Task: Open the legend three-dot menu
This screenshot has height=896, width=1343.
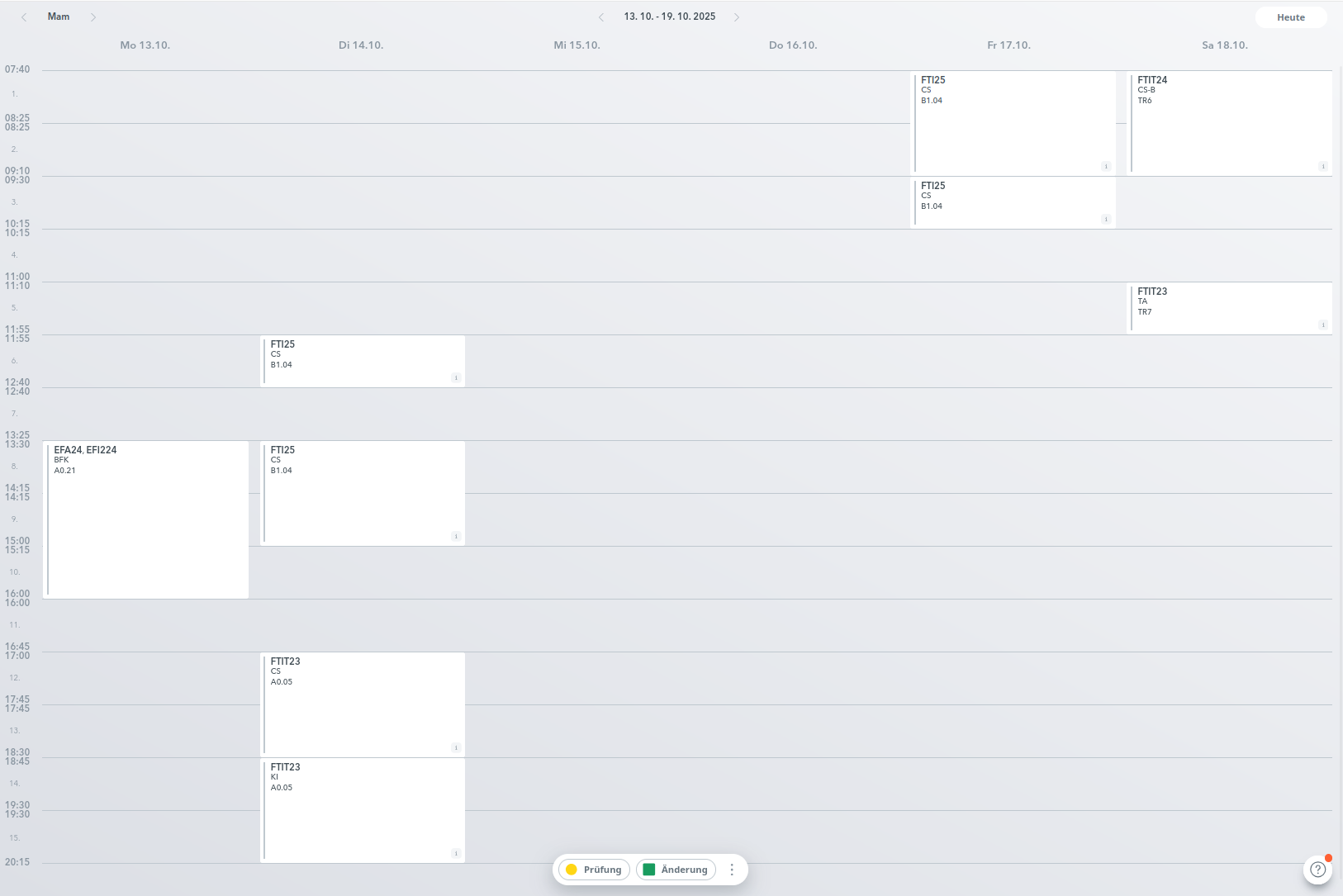Action: pyautogui.click(x=732, y=870)
